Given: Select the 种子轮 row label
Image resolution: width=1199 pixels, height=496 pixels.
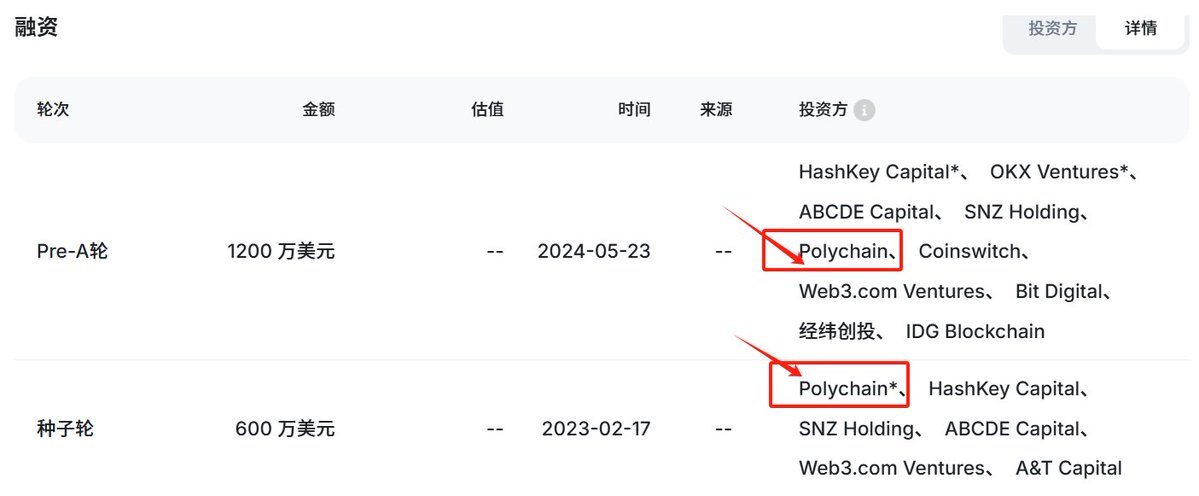Looking at the screenshot, I should [65, 429].
